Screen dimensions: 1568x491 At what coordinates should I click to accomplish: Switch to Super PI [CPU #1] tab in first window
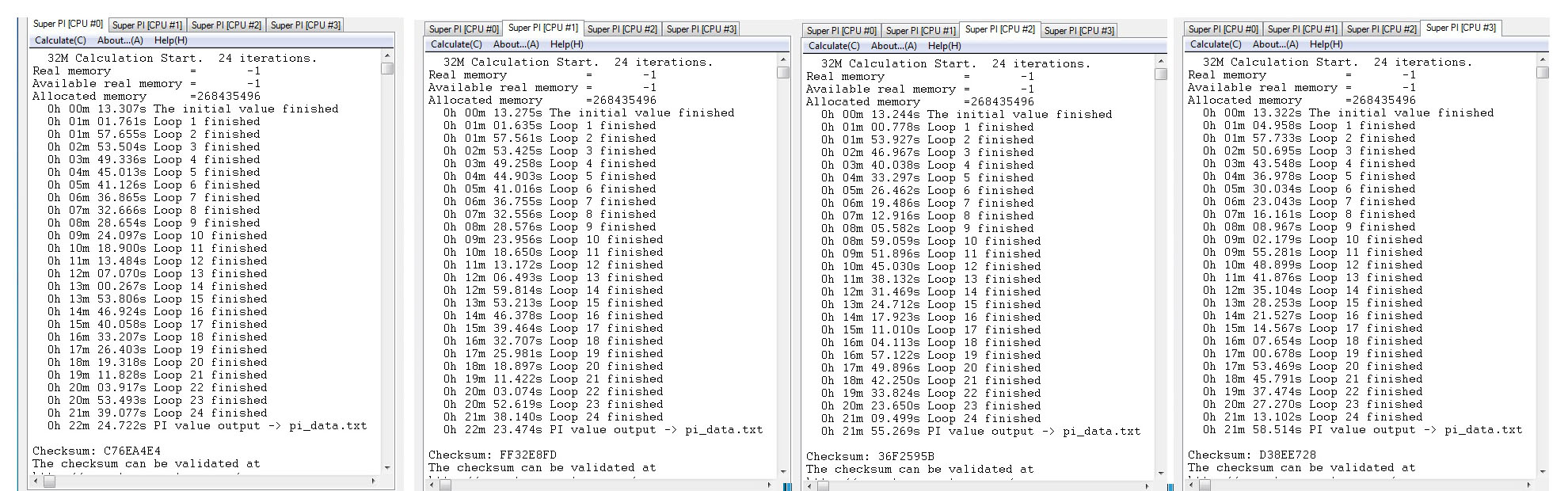pos(147,25)
